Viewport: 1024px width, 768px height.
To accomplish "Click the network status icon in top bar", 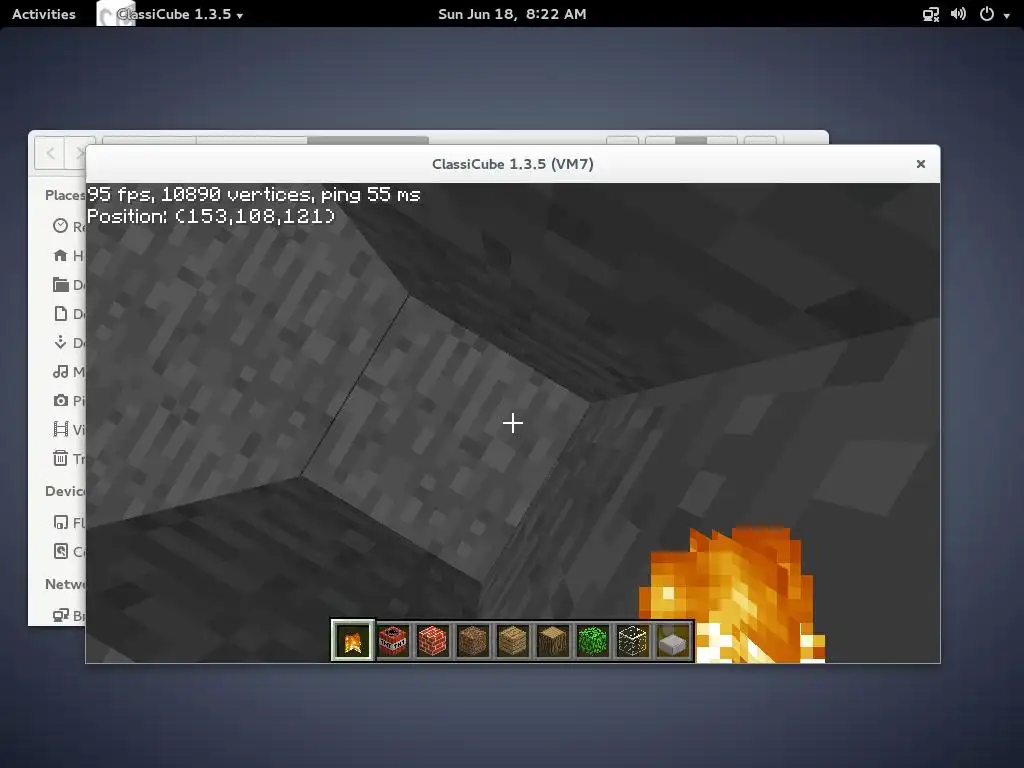I will 931,14.
